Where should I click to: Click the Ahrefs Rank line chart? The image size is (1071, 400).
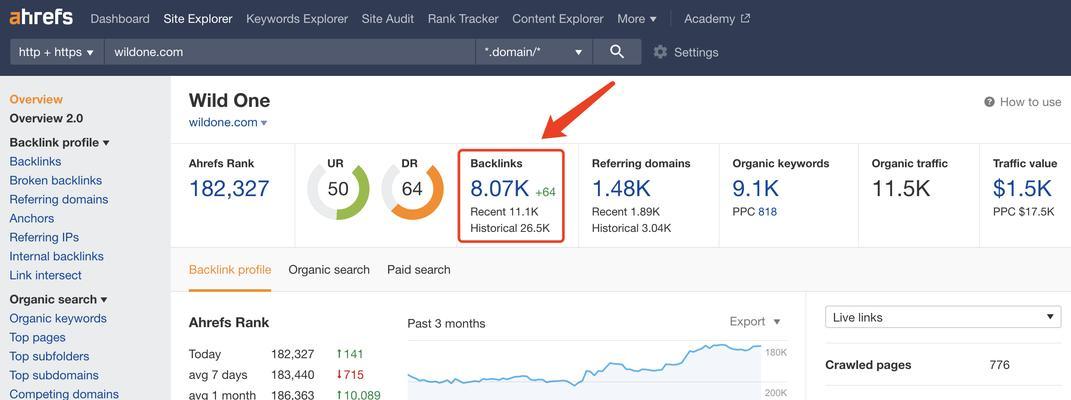(x=584, y=369)
